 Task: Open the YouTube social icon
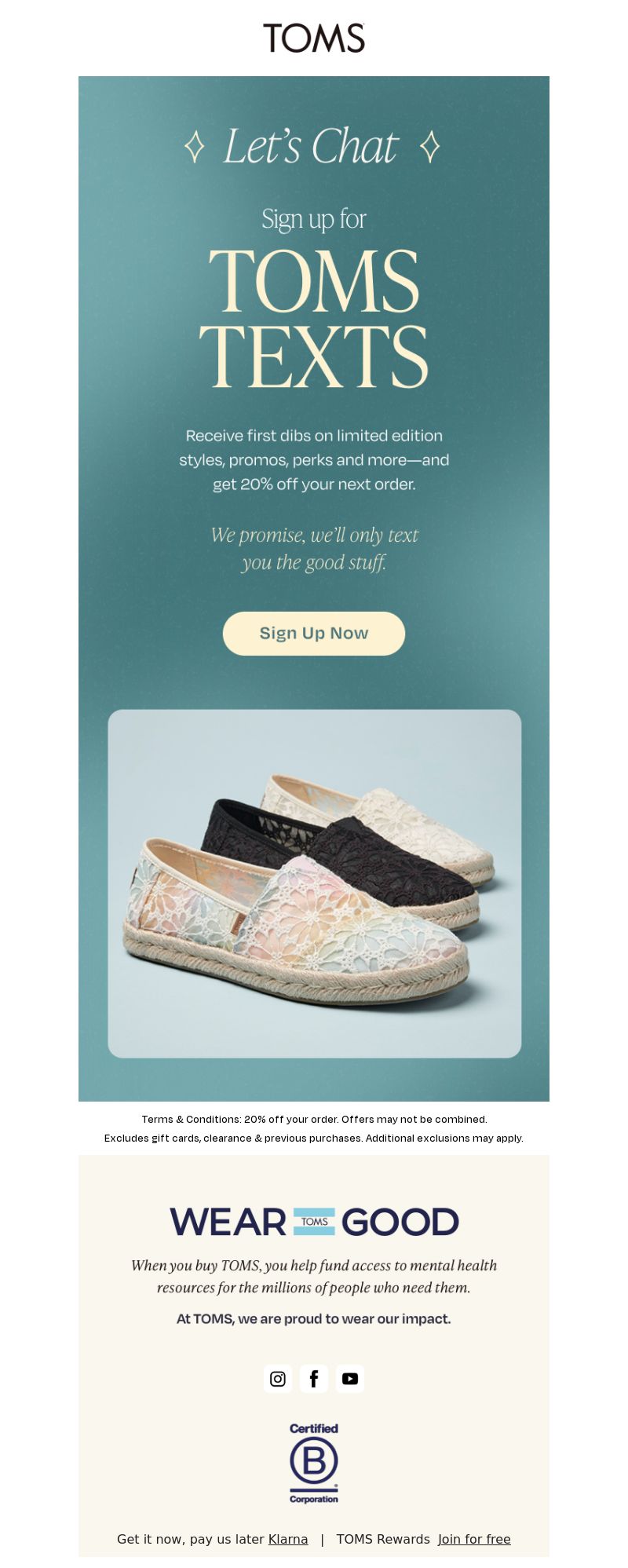pos(350,1378)
